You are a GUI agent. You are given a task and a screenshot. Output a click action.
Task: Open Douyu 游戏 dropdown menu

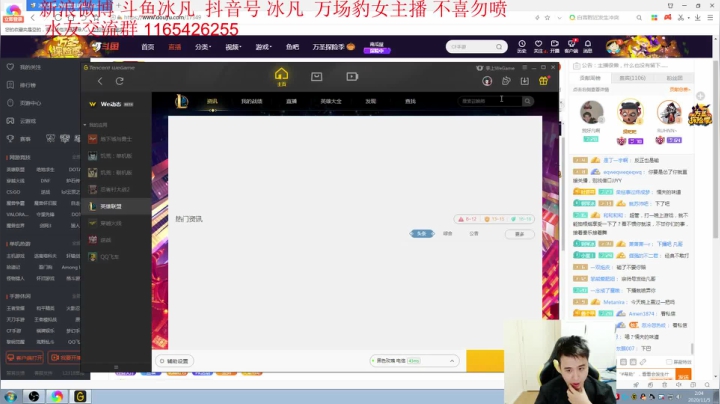click(x=264, y=47)
